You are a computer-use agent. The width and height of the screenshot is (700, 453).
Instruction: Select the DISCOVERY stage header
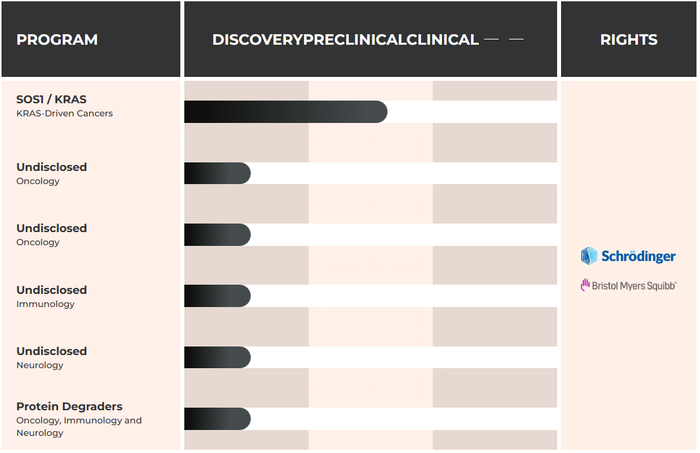point(257,40)
